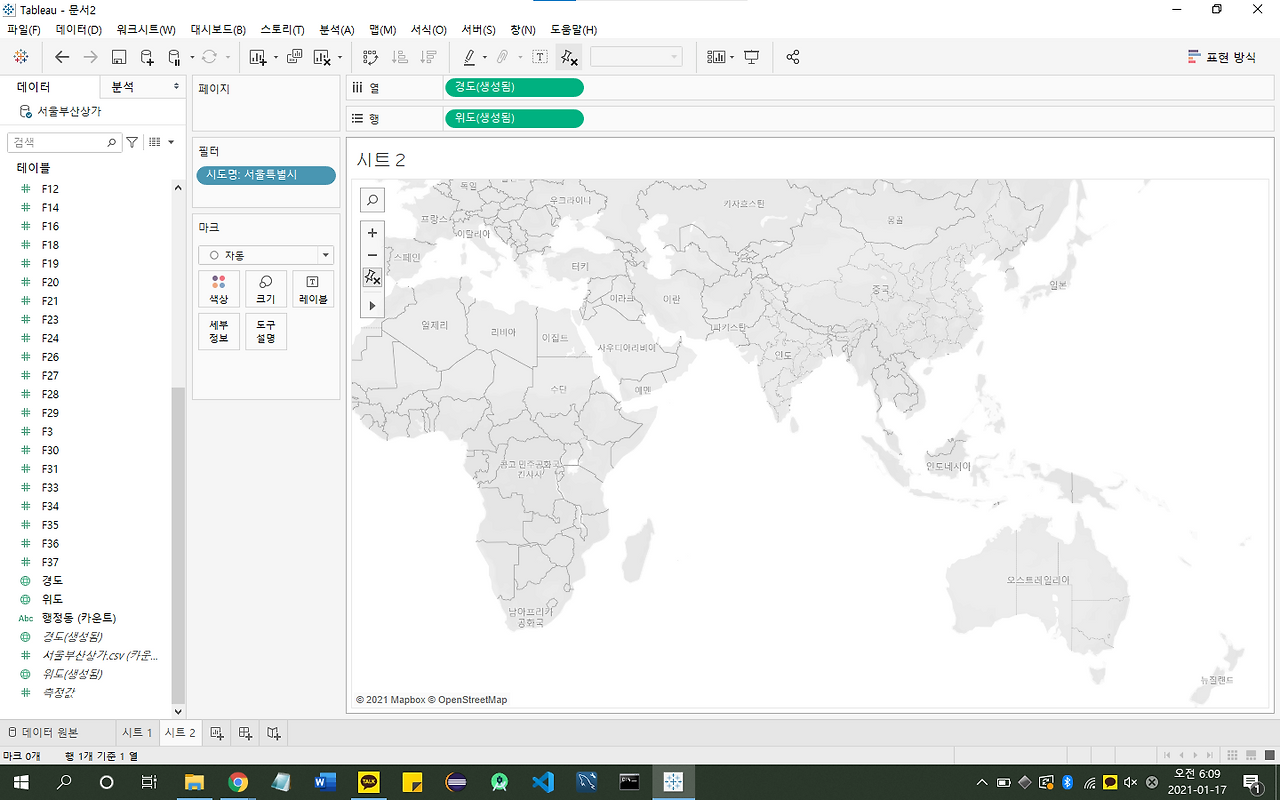Click the map reset pin button

[372, 278]
